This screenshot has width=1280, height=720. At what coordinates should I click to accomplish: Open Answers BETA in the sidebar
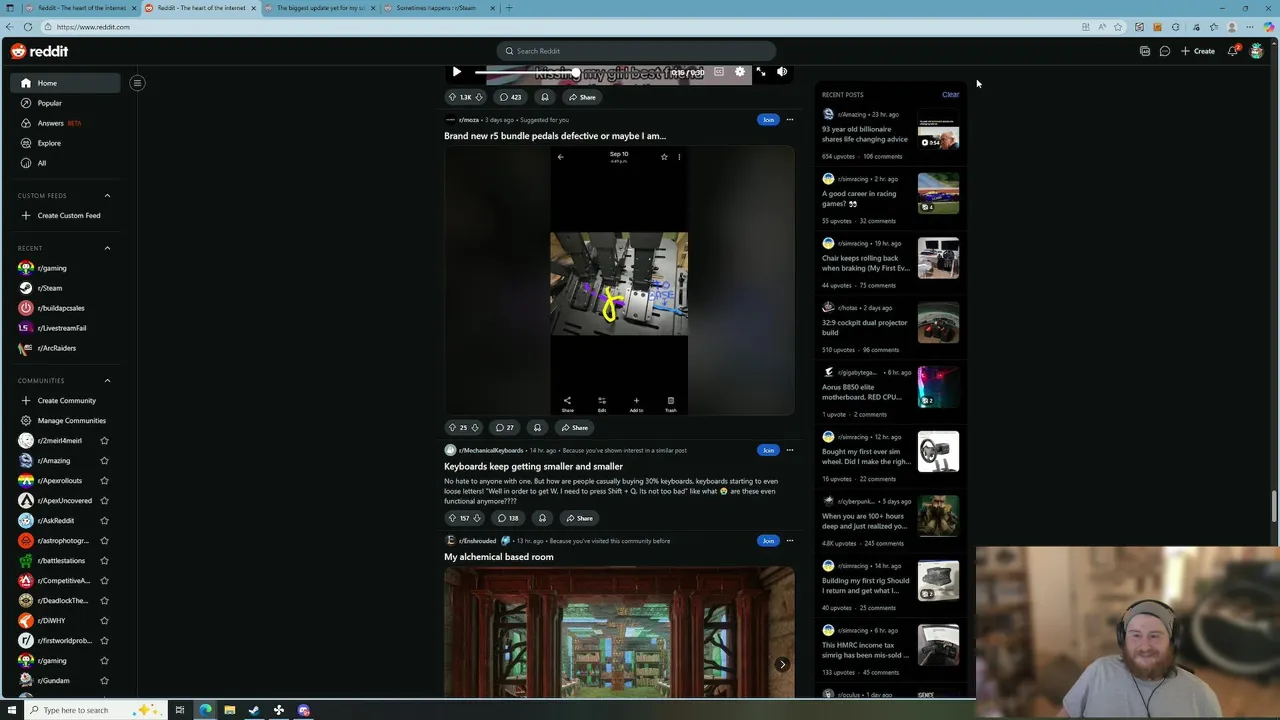point(66,123)
